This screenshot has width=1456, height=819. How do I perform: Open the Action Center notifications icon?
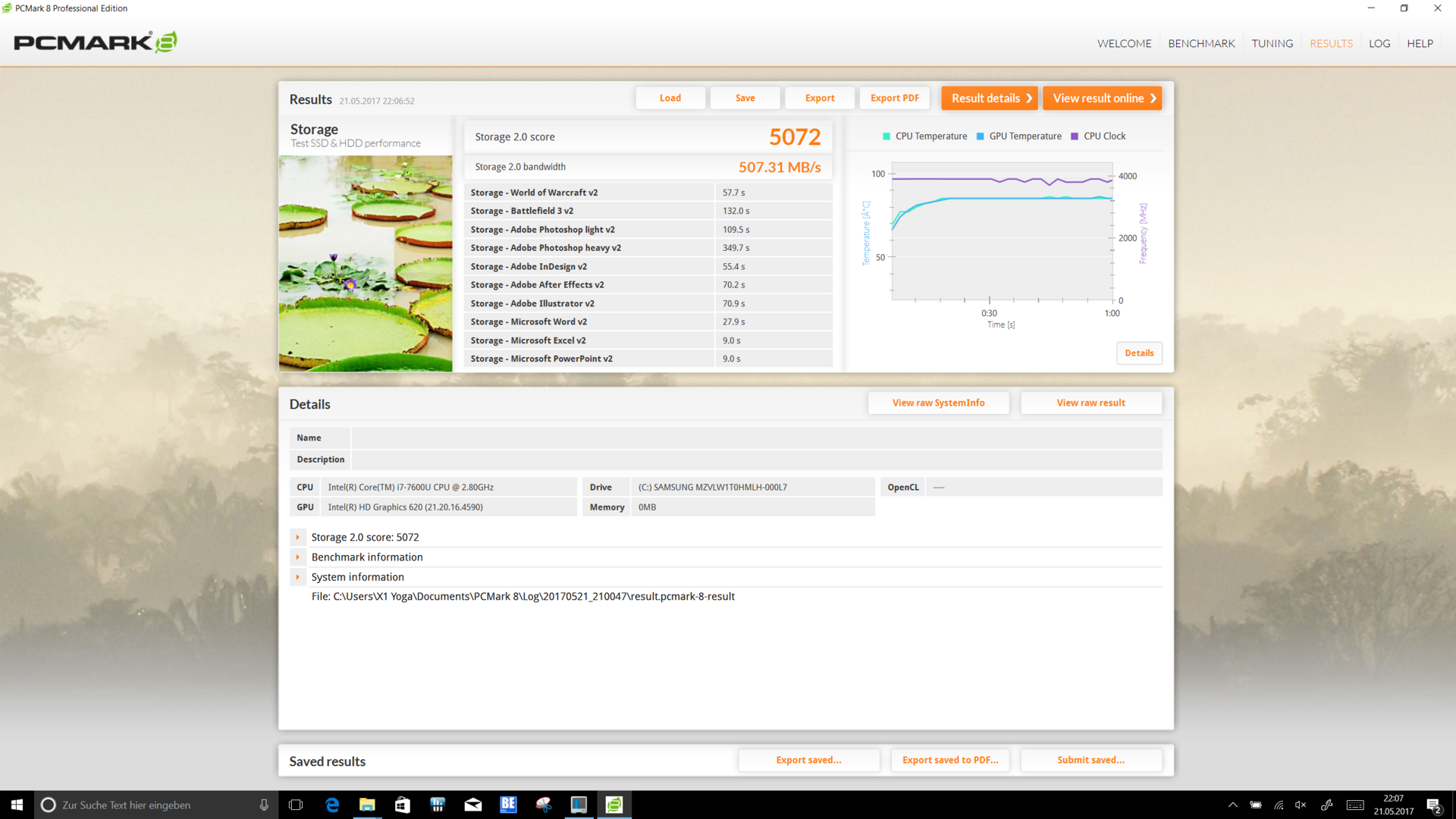pos(1433,805)
